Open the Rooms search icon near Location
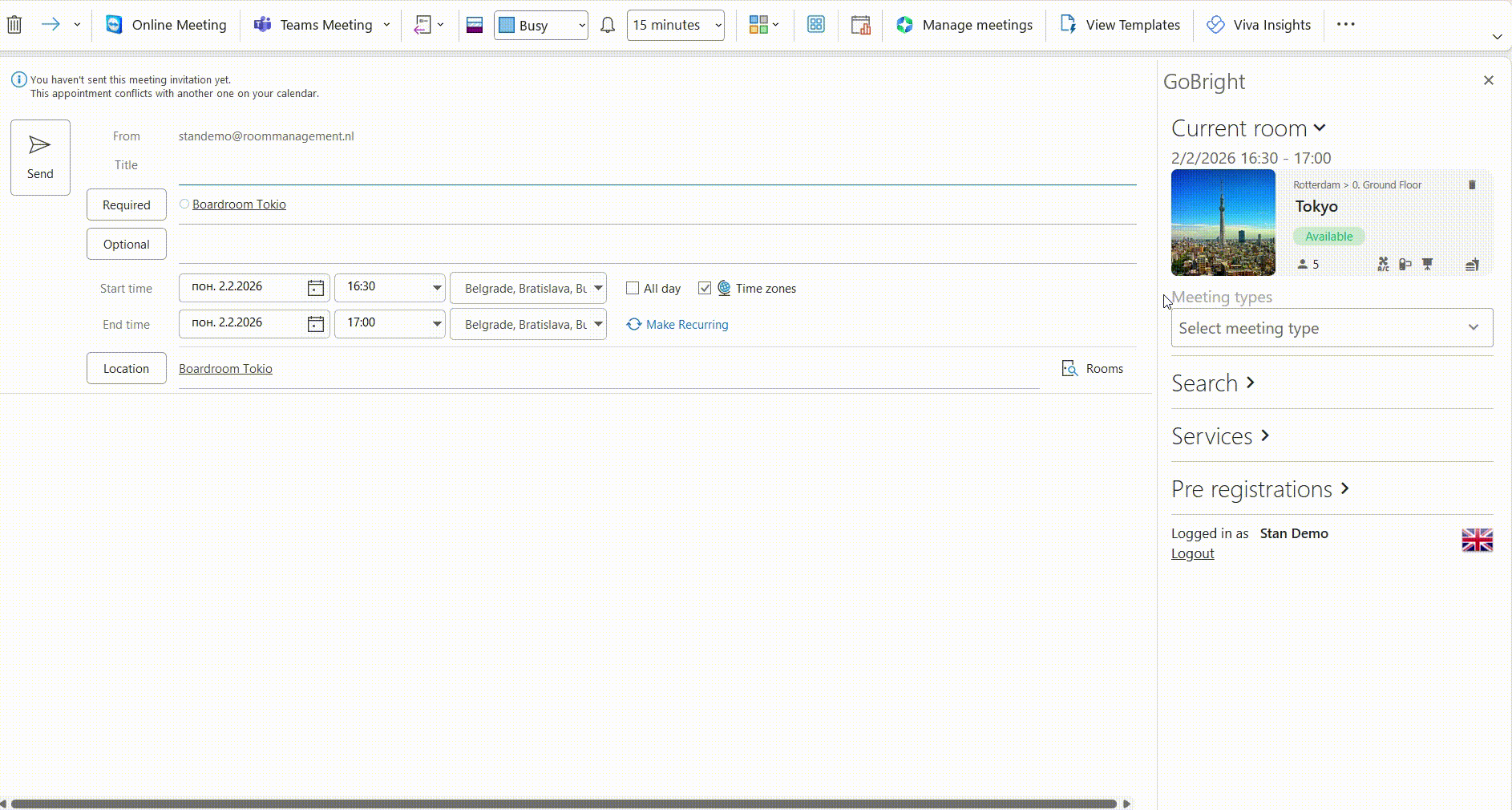 (x=1071, y=368)
